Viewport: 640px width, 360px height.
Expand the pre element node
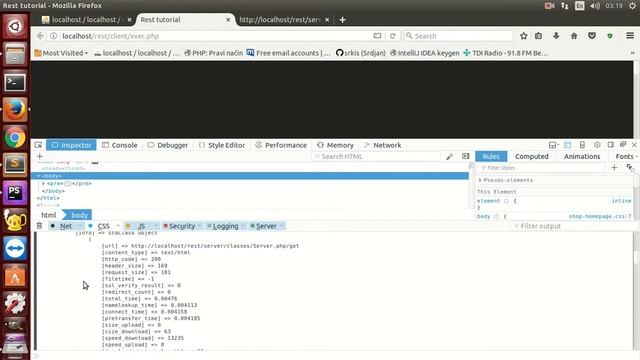(43, 184)
